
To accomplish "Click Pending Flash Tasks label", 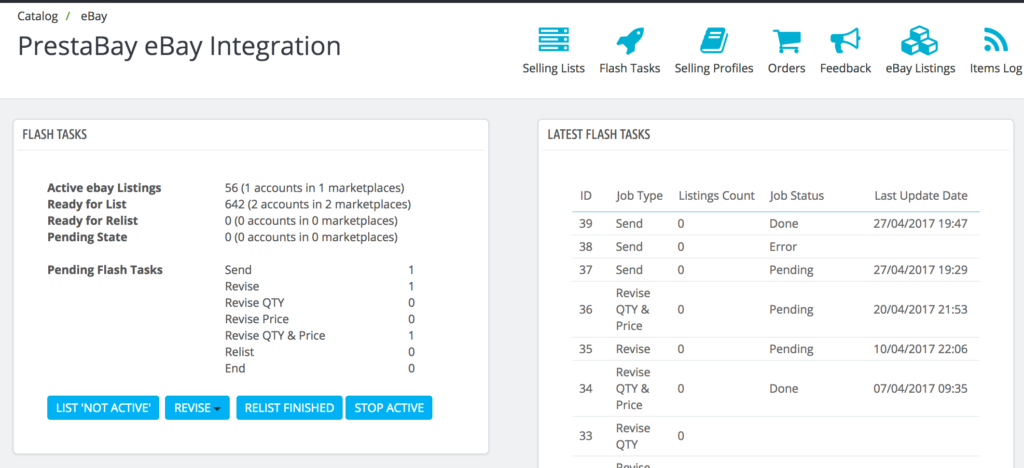I will click(x=105, y=270).
